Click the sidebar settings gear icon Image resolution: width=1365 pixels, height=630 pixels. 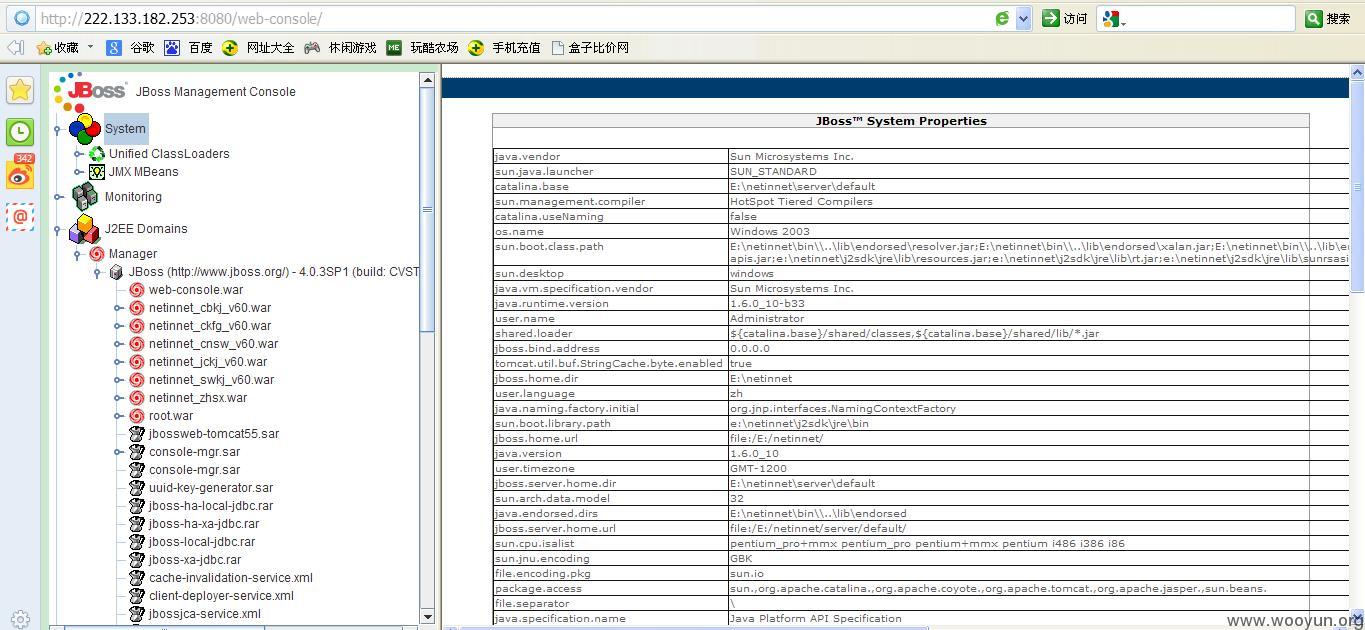pyautogui.click(x=20, y=619)
